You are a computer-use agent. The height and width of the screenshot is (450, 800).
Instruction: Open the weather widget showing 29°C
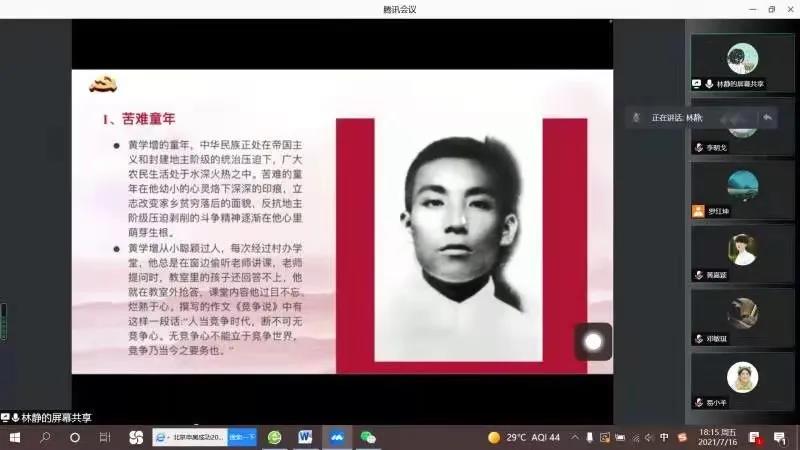[x=524, y=438]
